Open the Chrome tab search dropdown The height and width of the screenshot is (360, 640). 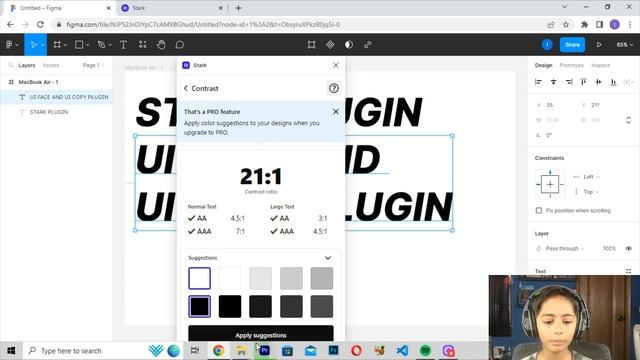pos(564,7)
